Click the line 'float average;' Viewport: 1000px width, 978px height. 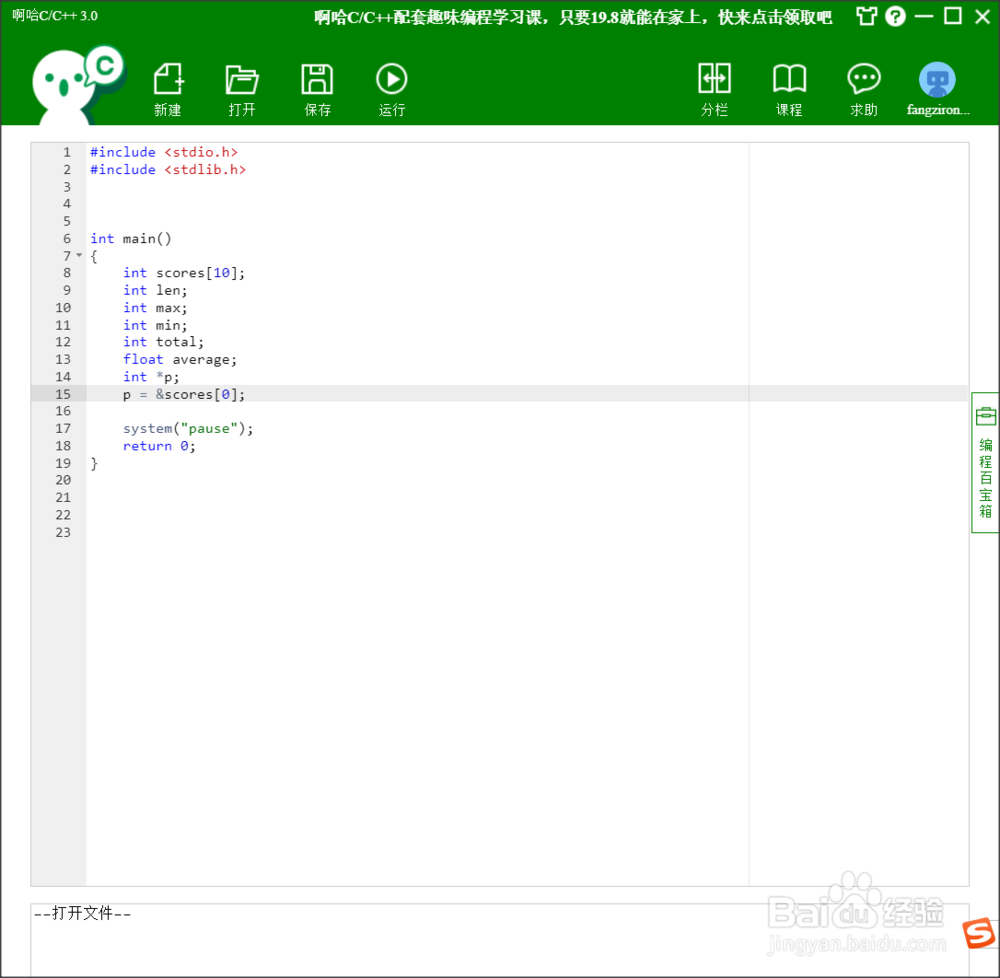pos(180,360)
